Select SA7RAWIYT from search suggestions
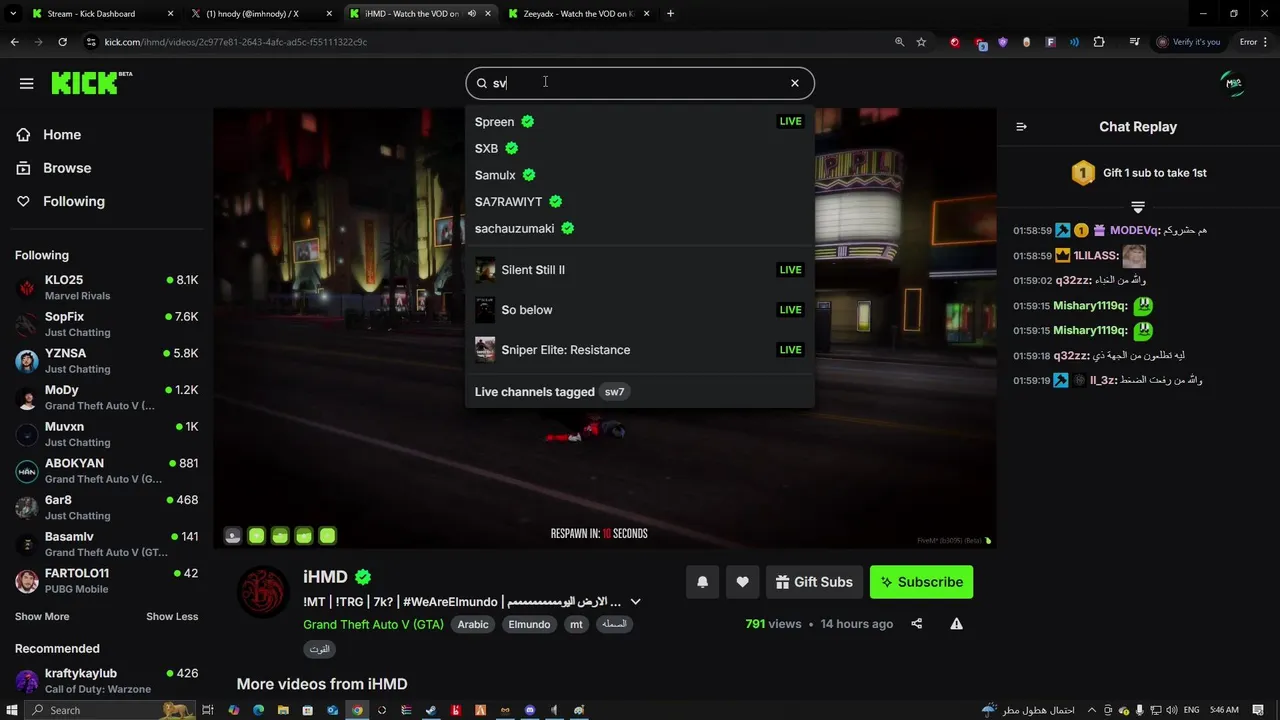 [x=639, y=202]
